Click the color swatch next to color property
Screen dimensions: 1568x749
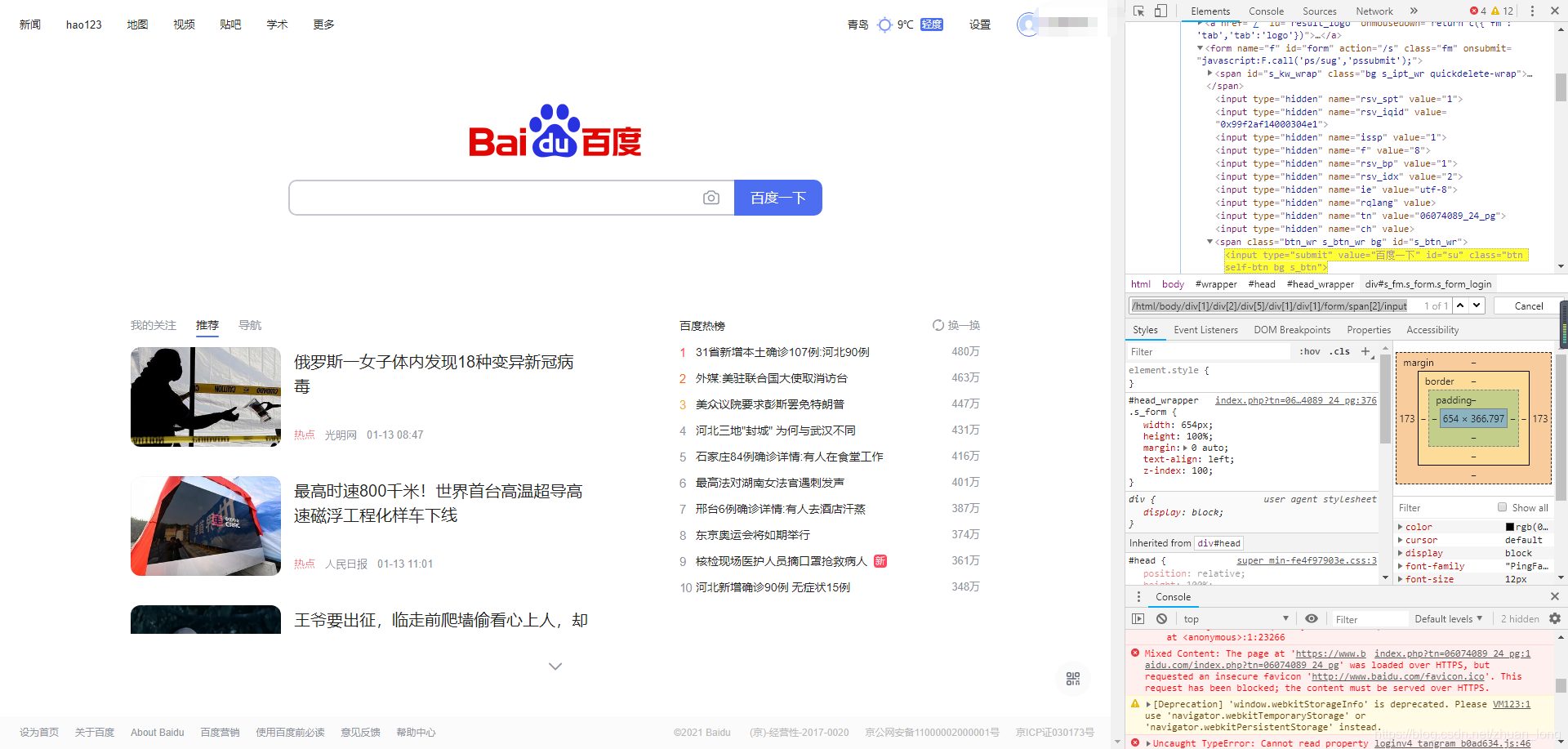pos(1510,526)
